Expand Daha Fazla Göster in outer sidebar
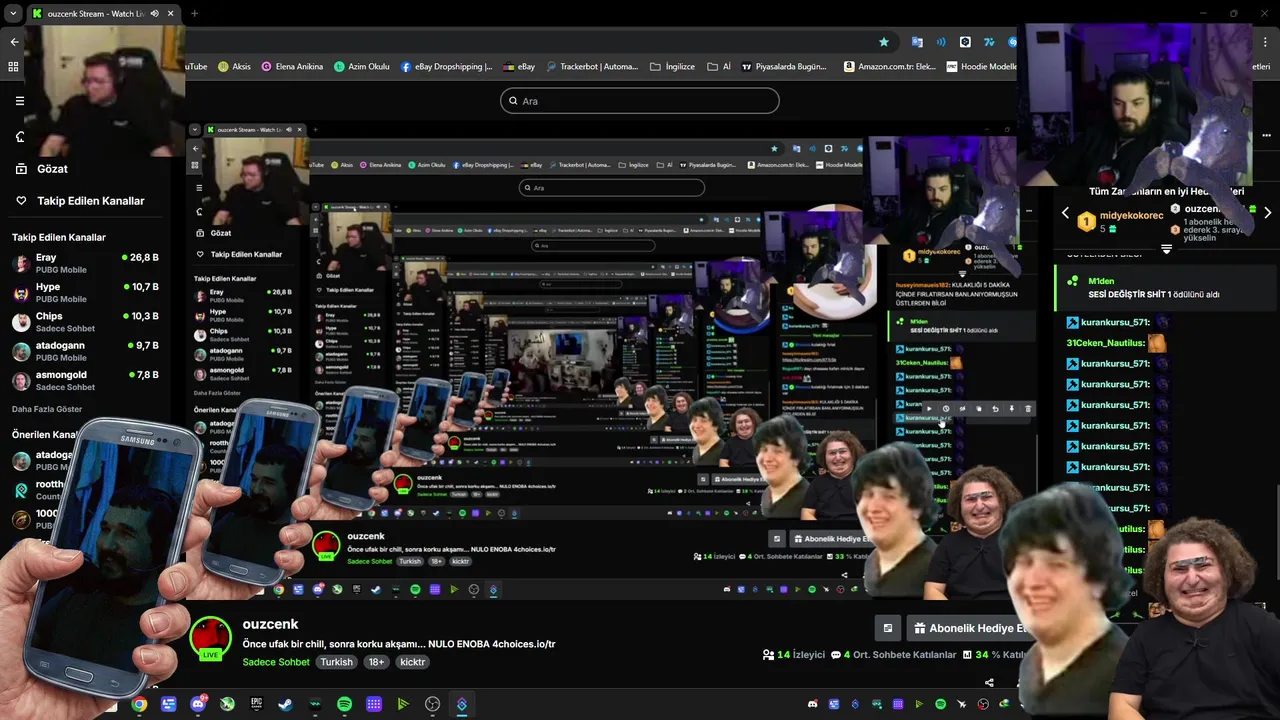1280x720 pixels. [x=47, y=409]
